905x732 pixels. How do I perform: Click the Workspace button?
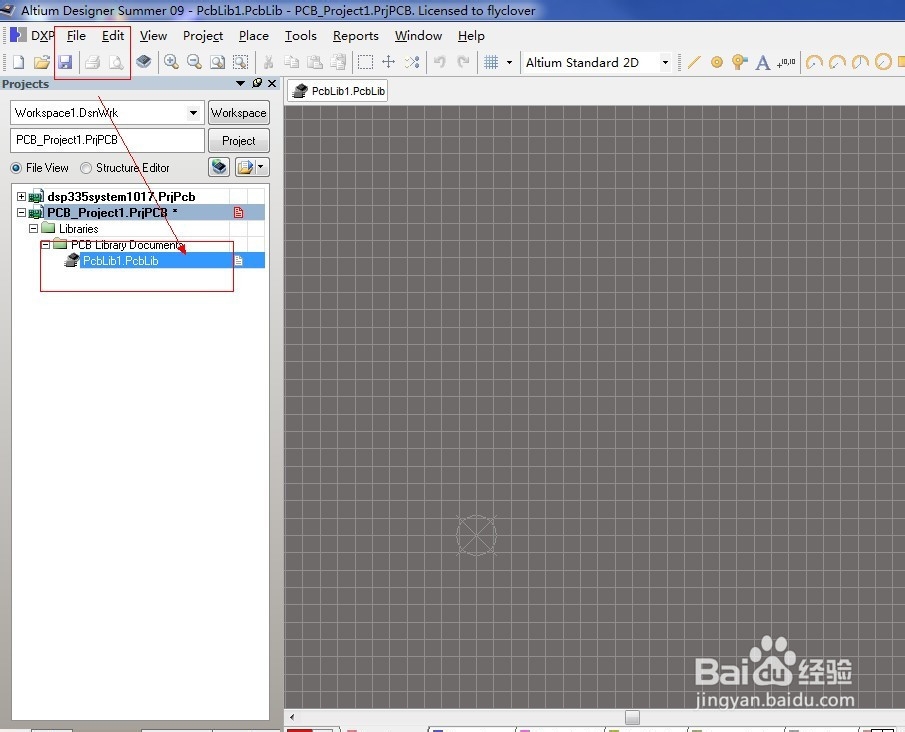tap(238, 113)
